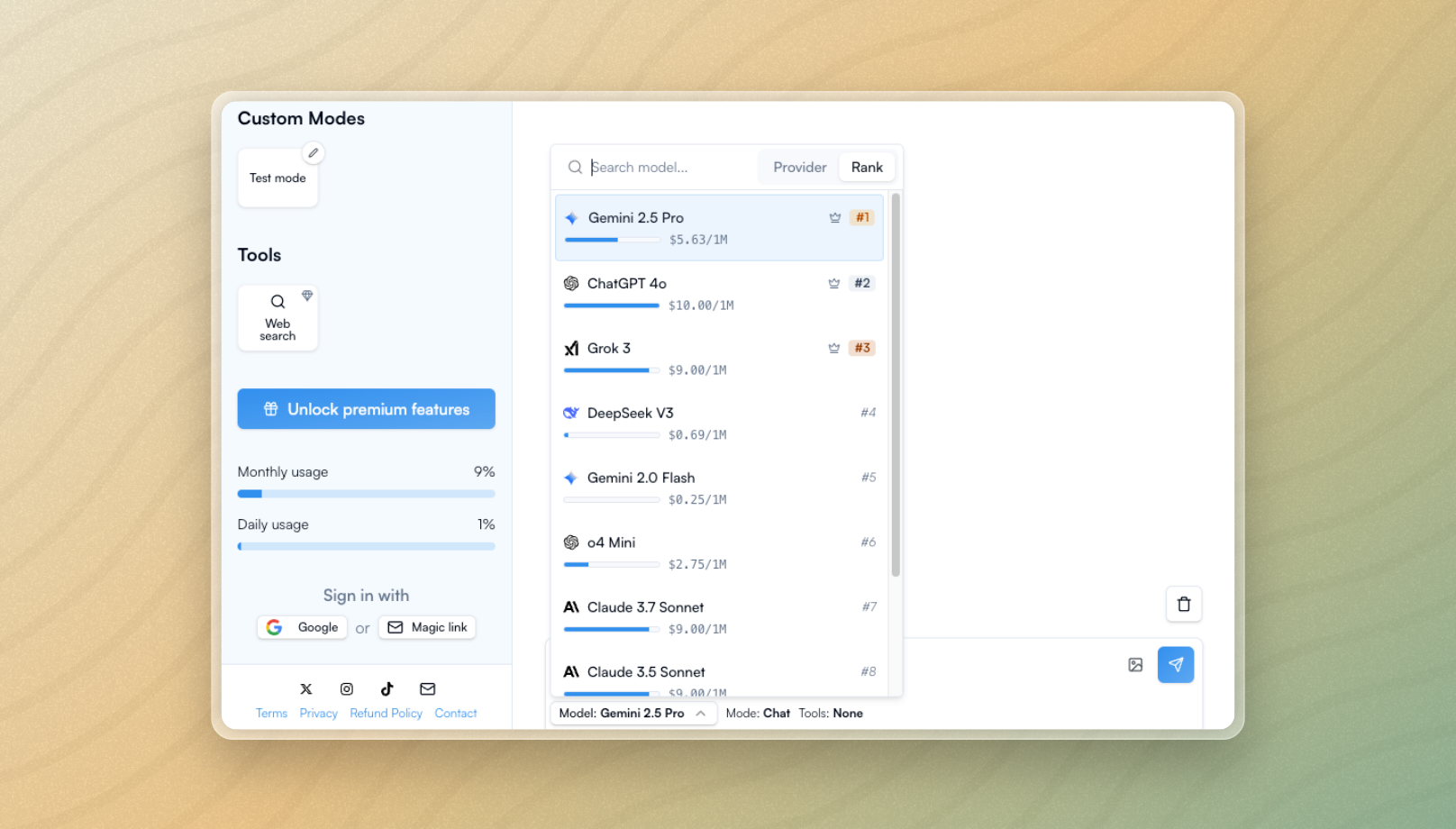This screenshot has height=829, width=1456.
Task: Open the Contact link
Action: (x=456, y=713)
